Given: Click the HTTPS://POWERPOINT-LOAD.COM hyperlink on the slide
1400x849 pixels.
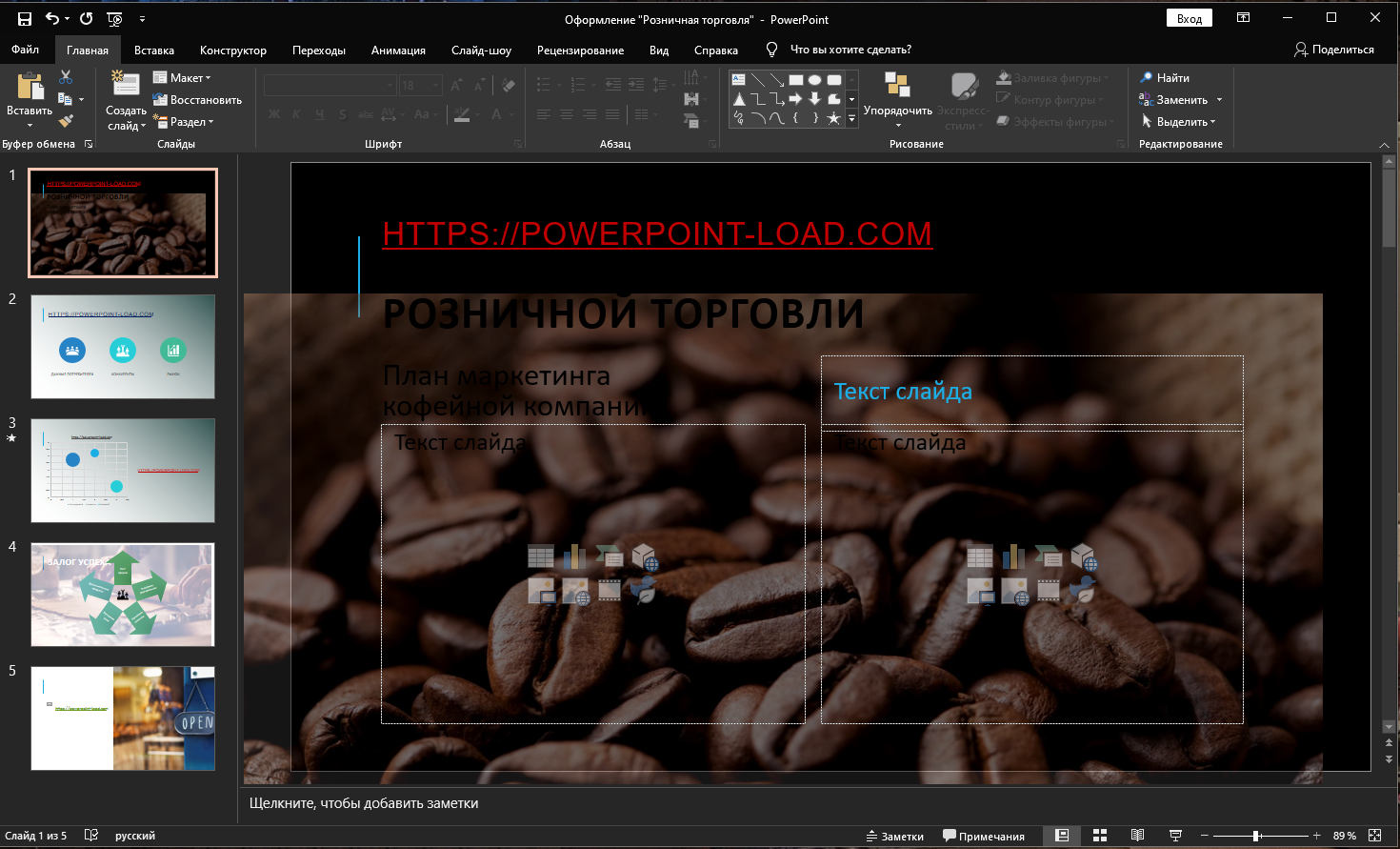Looking at the screenshot, I should pyautogui.click(x=655, y=233).
